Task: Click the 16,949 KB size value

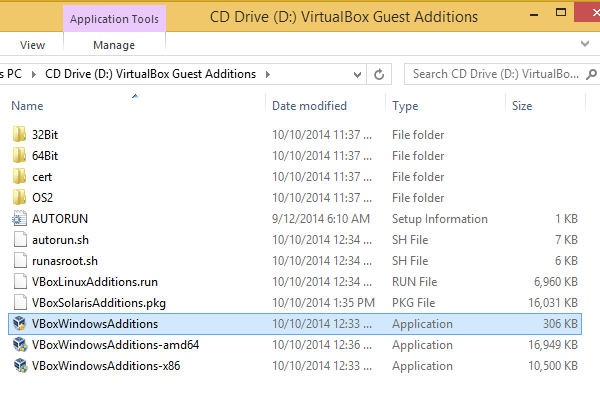Action: coord(553,345)
